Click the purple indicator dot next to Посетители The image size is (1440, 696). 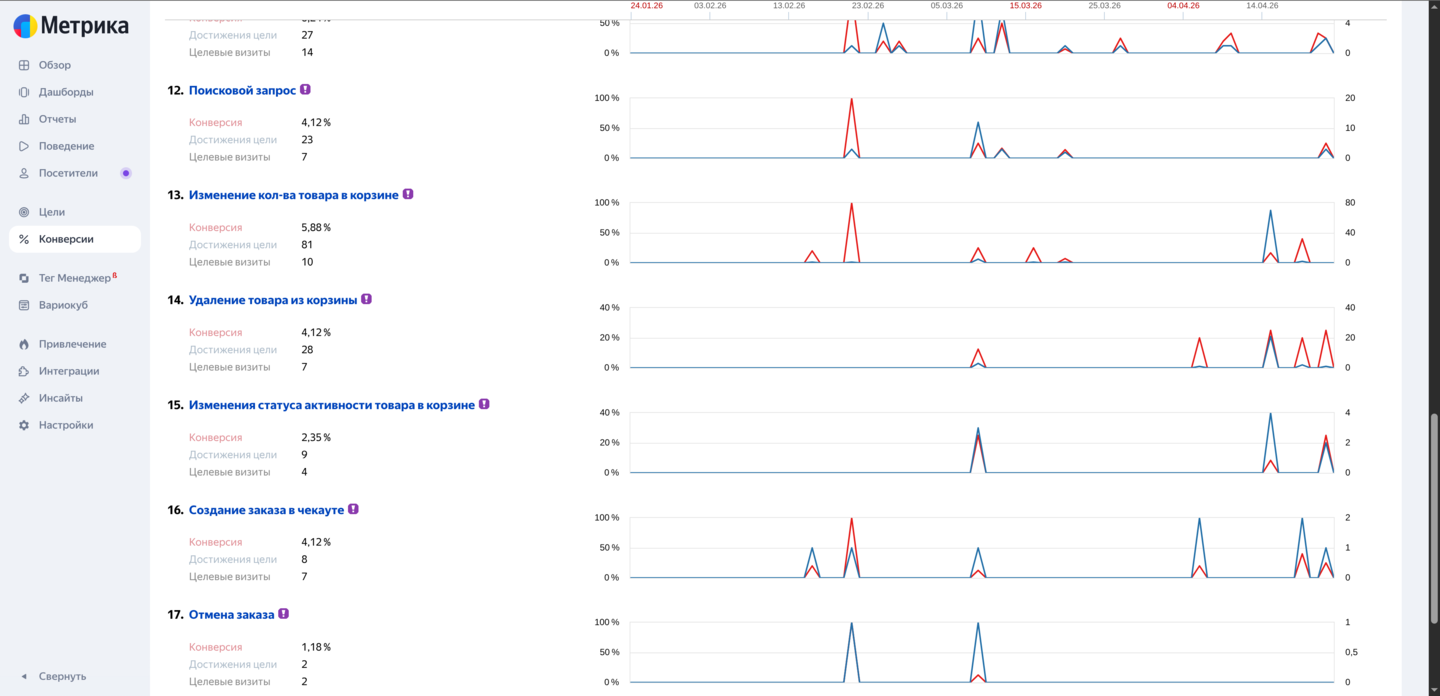click(126, 173)
